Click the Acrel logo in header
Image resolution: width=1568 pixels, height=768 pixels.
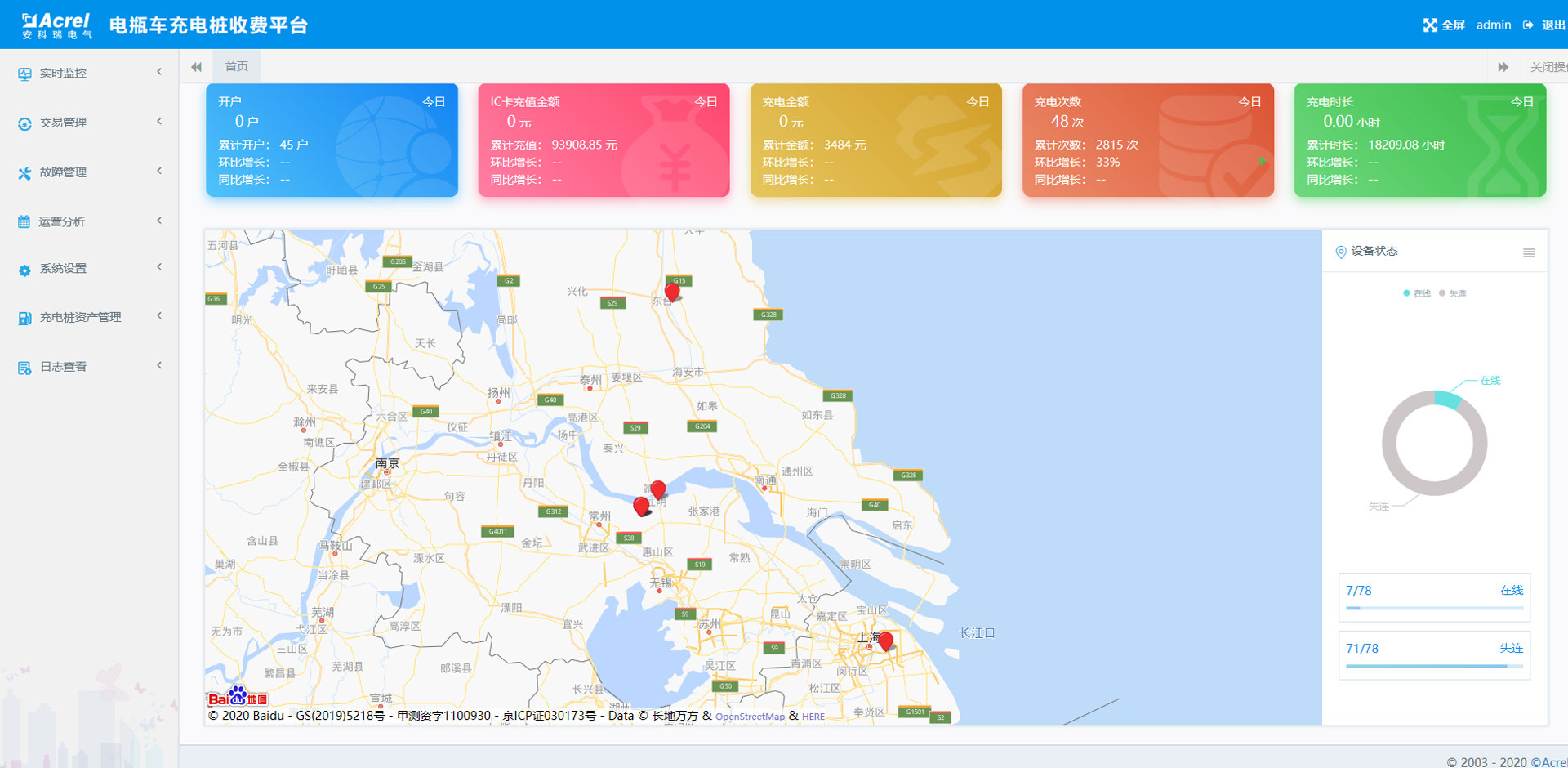[56, 25]
